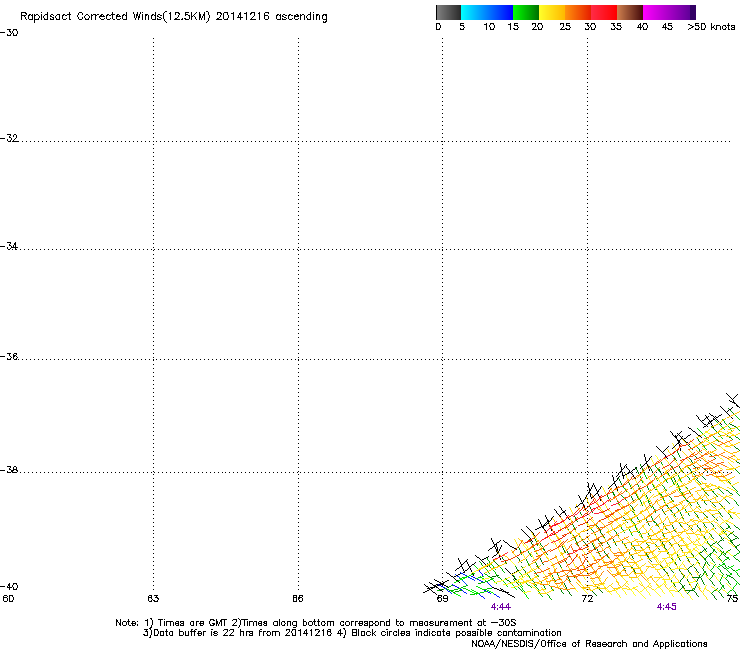740x650 pixels.
Task: Select the green 15-20 knots color segment
Action: pos(526,12)
